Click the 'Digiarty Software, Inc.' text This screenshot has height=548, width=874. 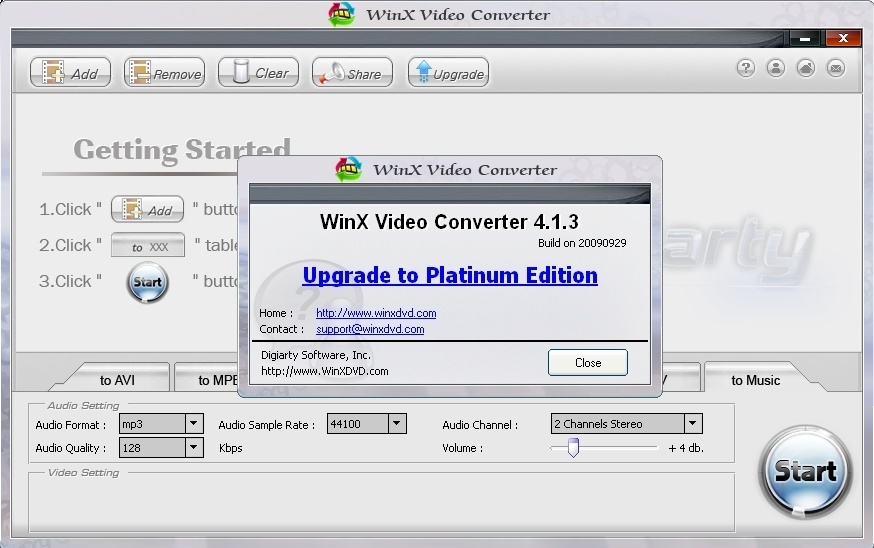point(315,355)
